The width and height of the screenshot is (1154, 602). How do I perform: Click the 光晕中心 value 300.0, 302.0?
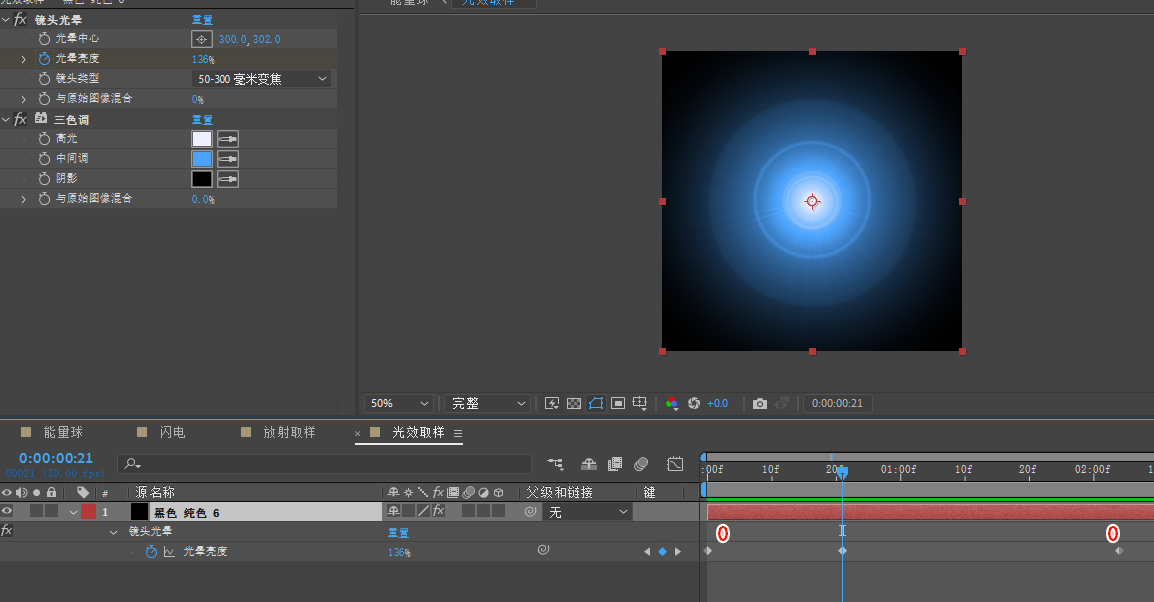249,39
